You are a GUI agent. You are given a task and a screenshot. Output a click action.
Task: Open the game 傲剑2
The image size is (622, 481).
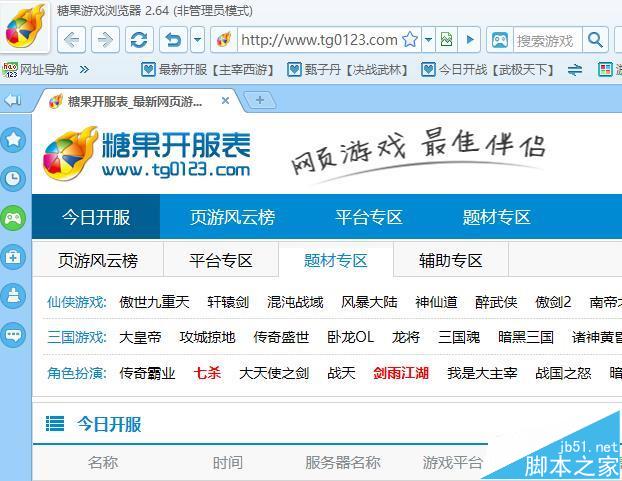coord(553,302)
